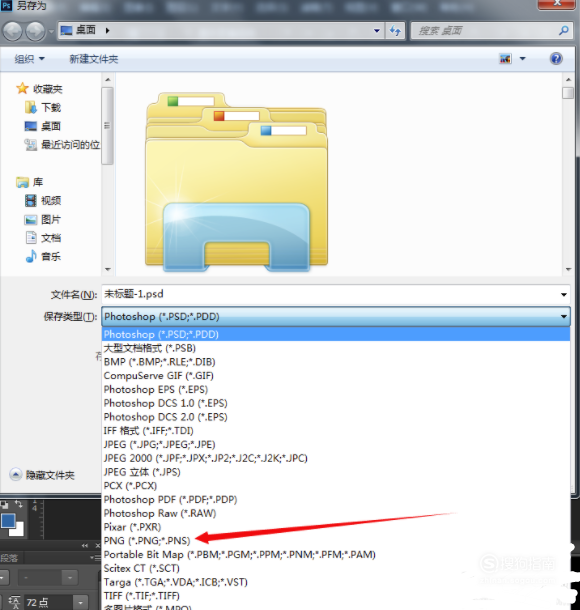Open the address bar history dropdown

[x=377, y=31]
